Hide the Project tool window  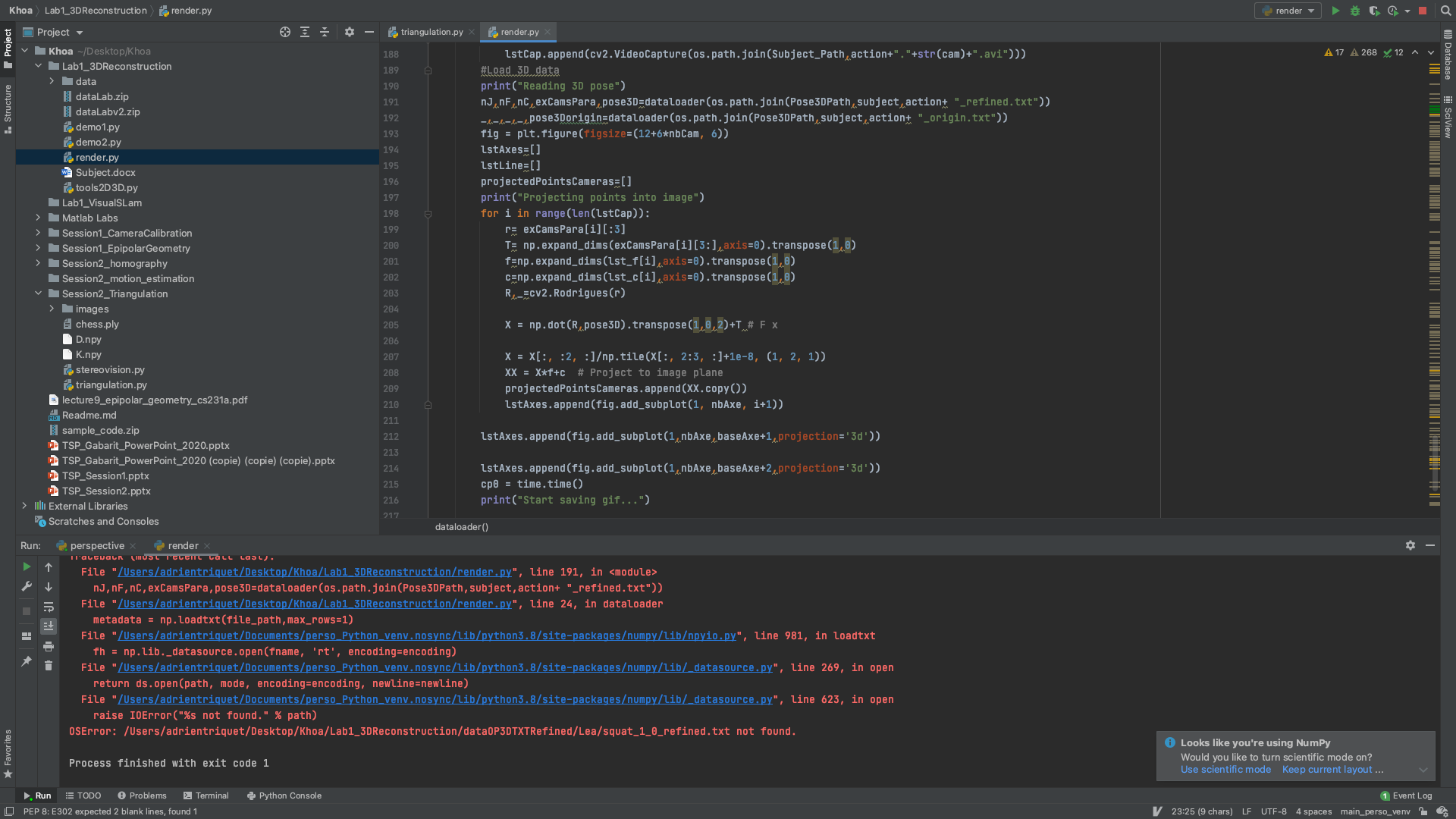click(x=369, y=32)
